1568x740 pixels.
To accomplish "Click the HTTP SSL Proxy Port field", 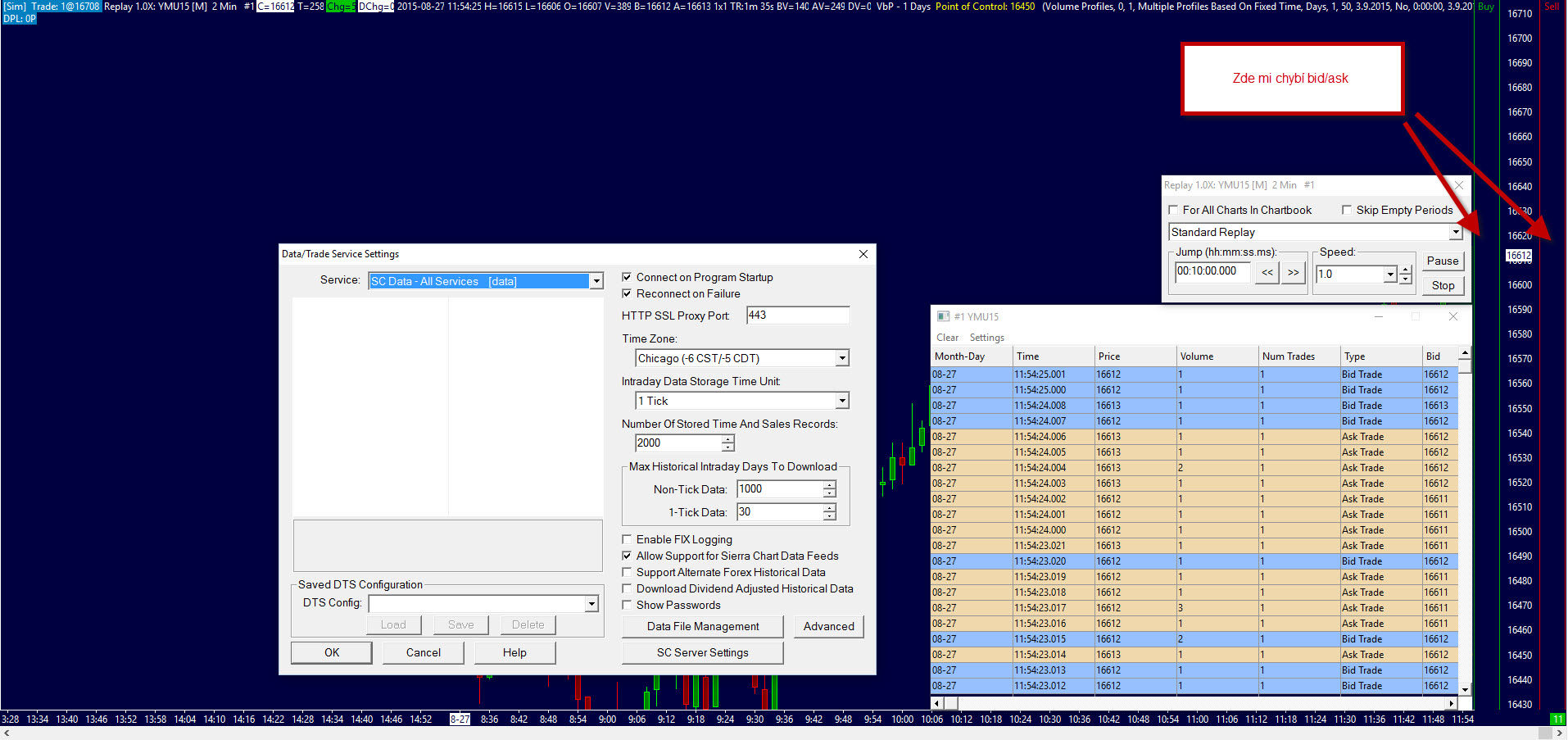I will (797, 316).
